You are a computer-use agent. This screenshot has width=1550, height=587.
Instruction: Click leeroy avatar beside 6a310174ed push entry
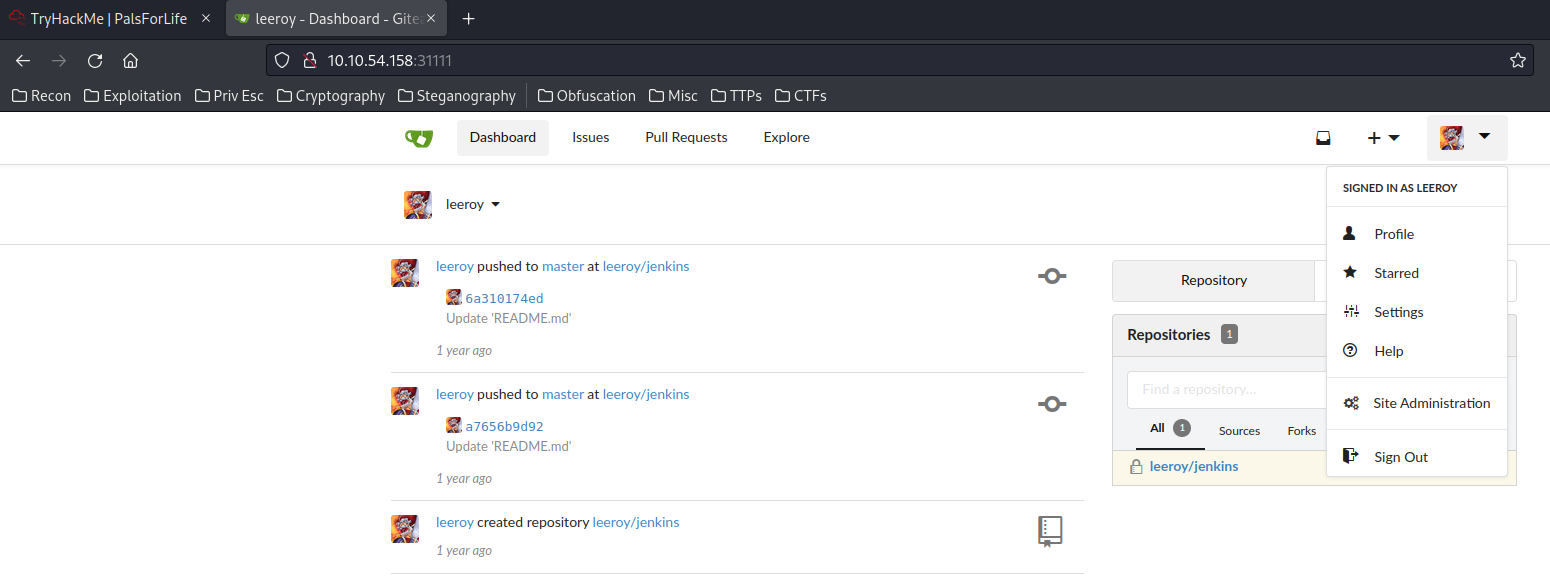click(x=405, y=273)
